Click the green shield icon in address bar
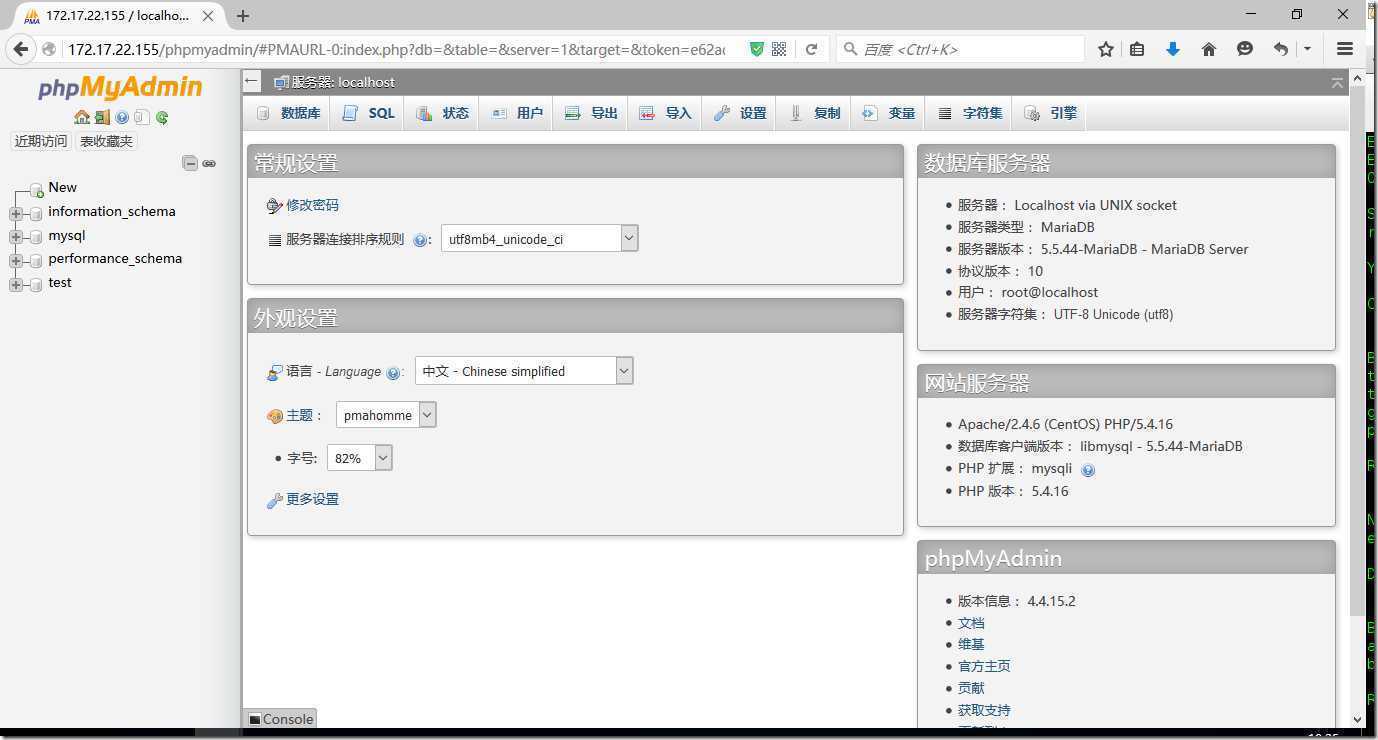This screenshot has height=740, width=1378. pyautogui.click(x=757, y=49)
